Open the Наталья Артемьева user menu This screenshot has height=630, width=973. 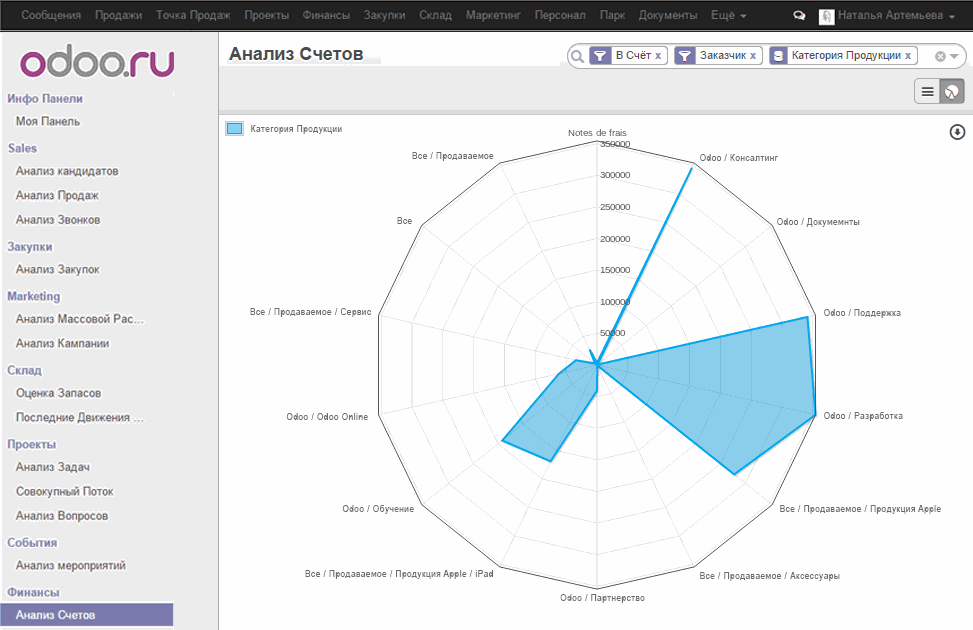pyautogui.click(x=896, y=15)
